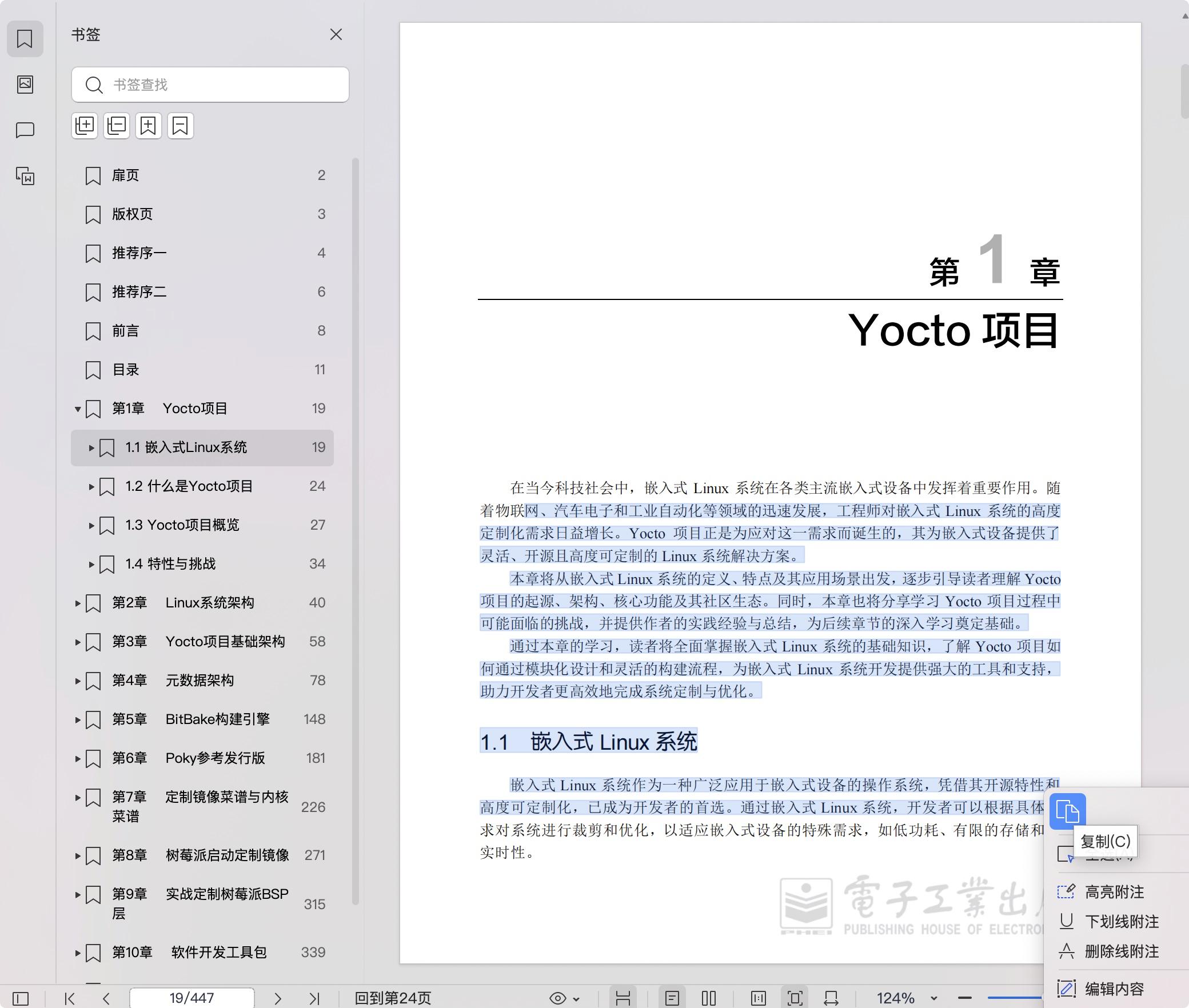Image resolution: width=1189 pixels, height=1008 pixels.
Task: Open the comments panel icon in sidebar
Action: 25,130
